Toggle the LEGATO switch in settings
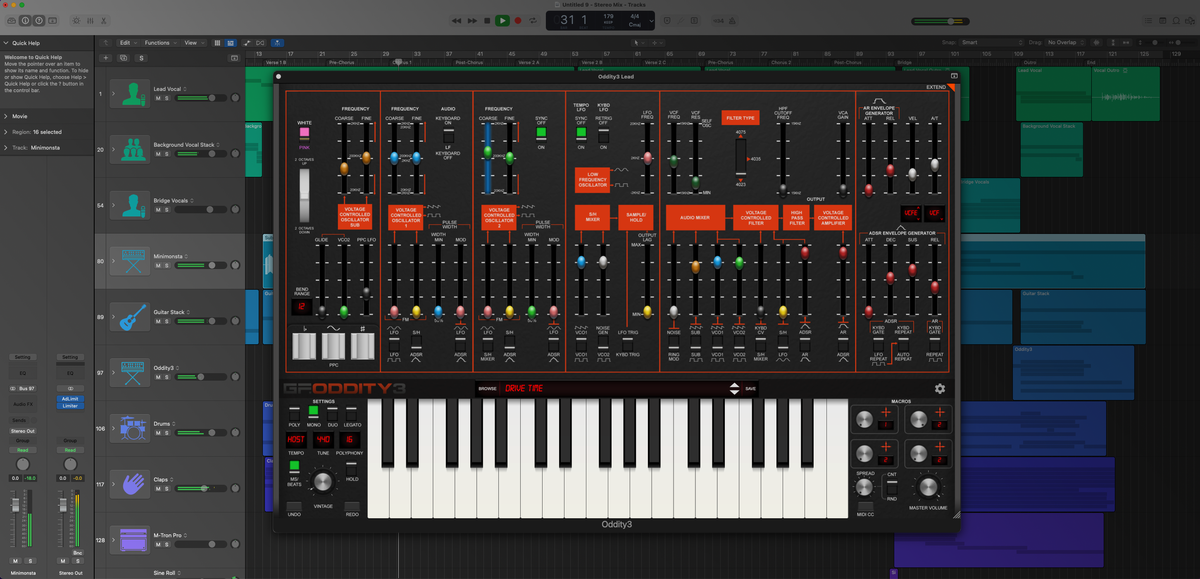The image size is (1200, 579). [x=351, y=412]
